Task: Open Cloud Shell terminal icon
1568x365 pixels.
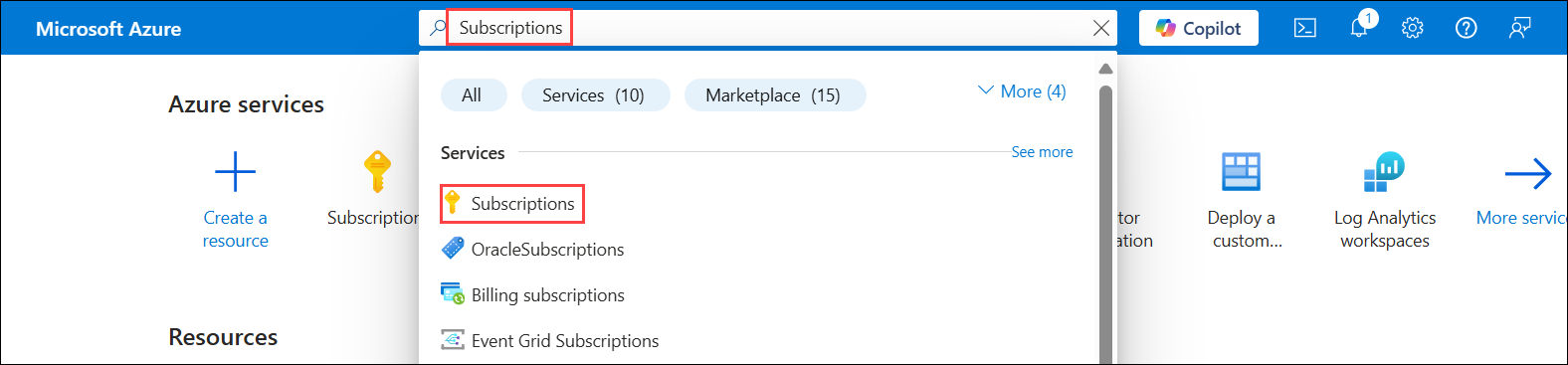Action: coord(1304,28)
